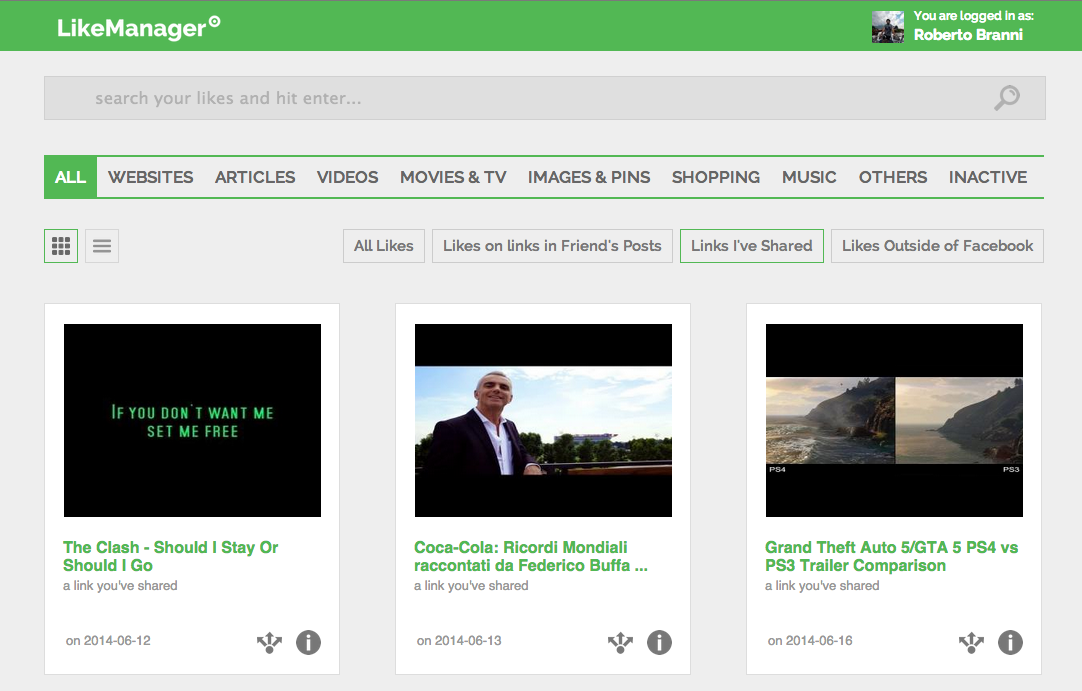The width and height of the screenshot is (1082, 691).
Task: Open share icon on Grand Theft Auto card
Action: pos(972,643)
